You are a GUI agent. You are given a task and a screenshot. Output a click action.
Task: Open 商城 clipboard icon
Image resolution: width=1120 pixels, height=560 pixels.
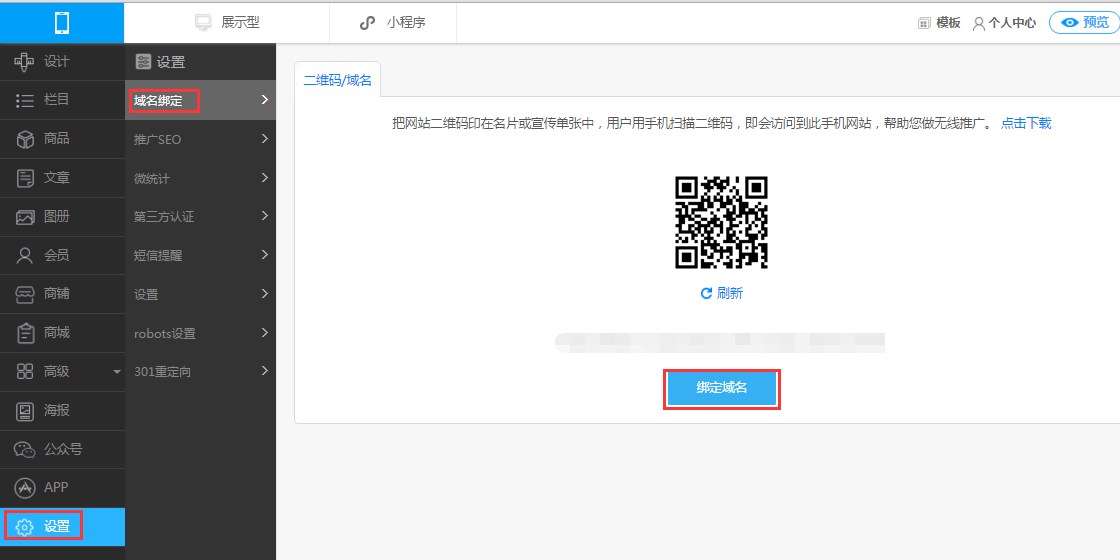coord(25,333)
